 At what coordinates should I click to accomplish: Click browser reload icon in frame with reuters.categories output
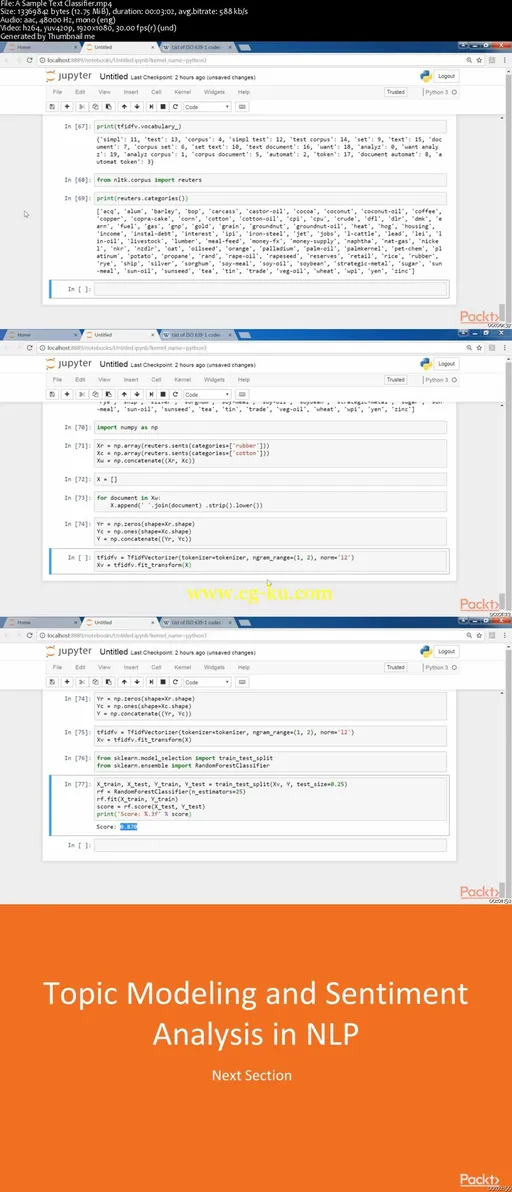point(29,59)
